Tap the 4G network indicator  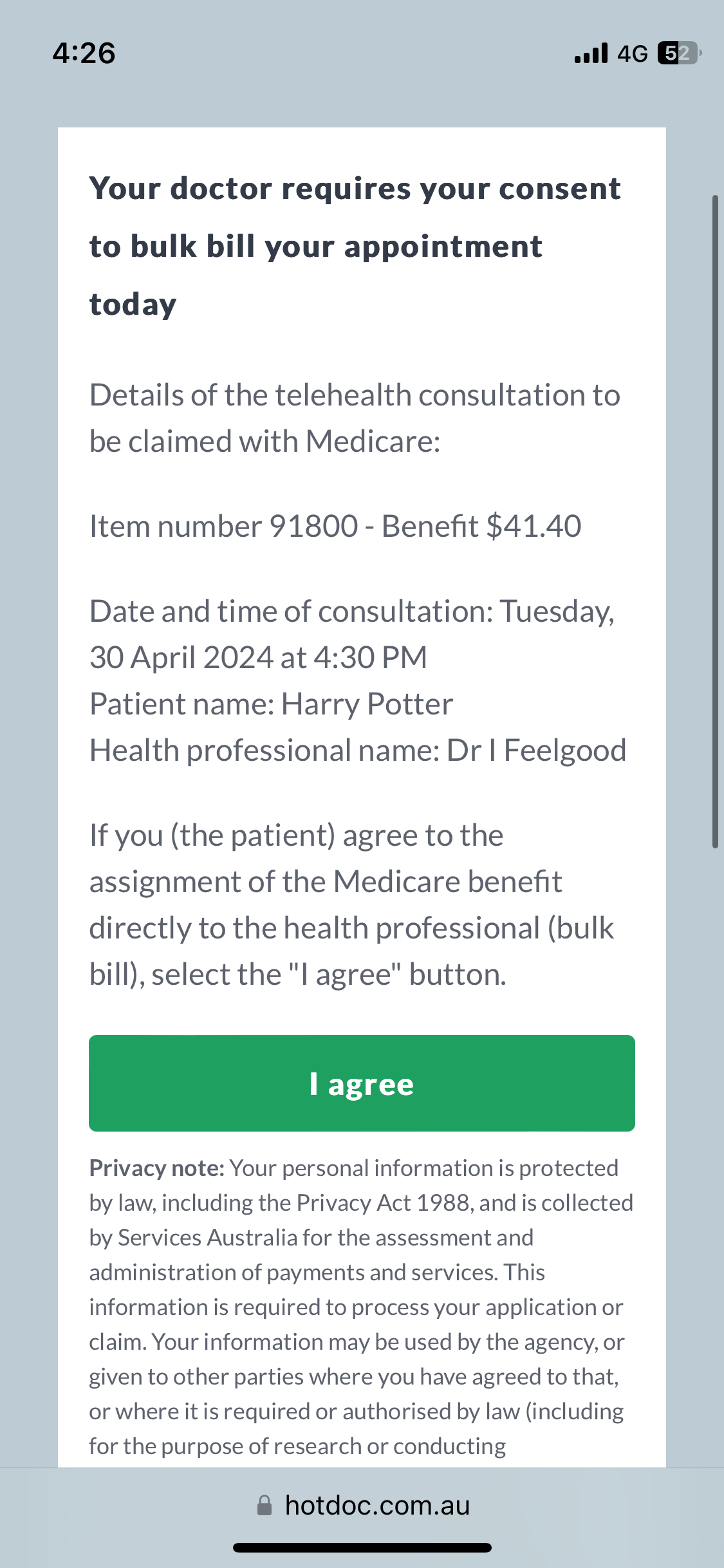point(632,53)
